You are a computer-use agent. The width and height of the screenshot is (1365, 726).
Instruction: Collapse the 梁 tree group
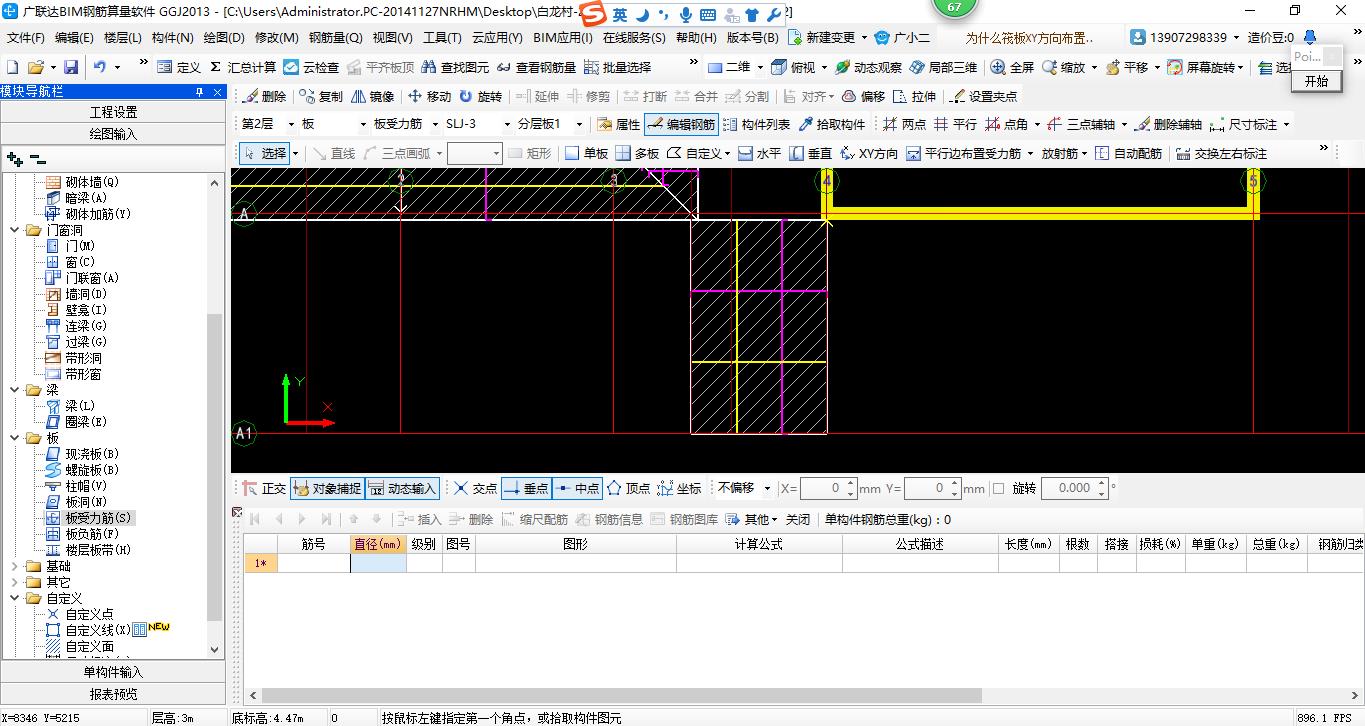16,390
